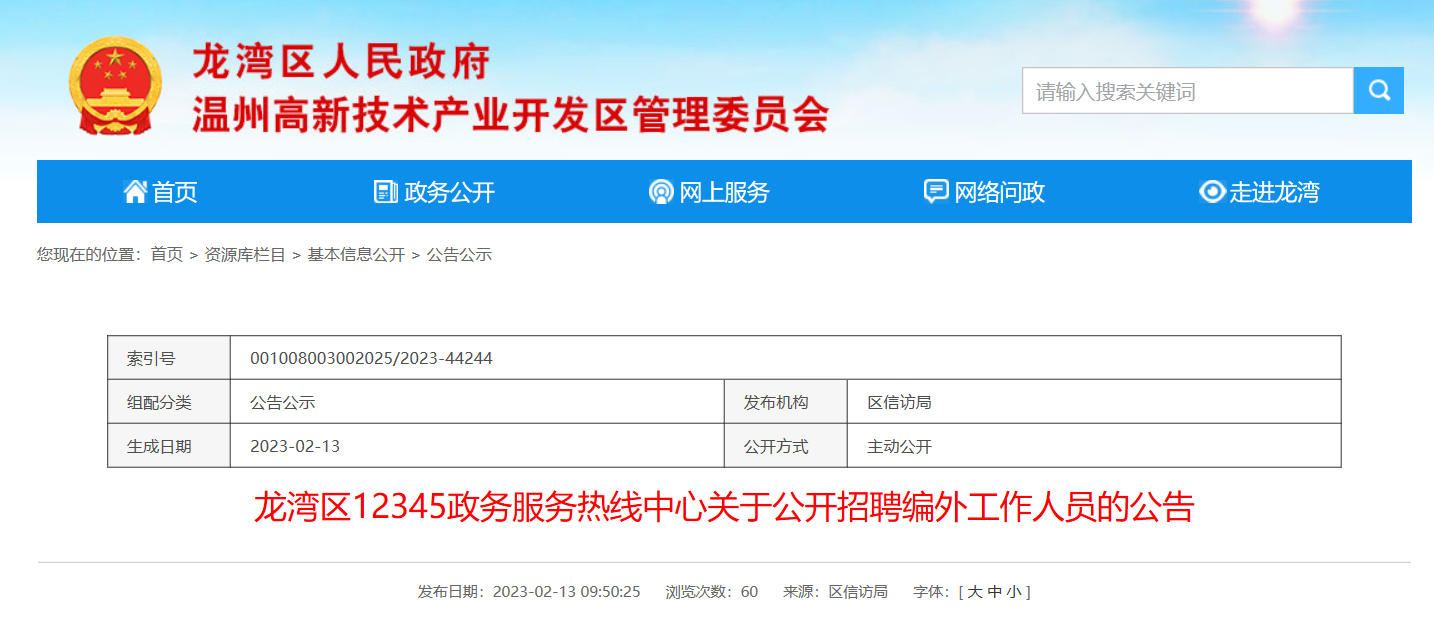The image size is (1434, 620).
Task: Set font size to 小
Action: [1014, 592]
